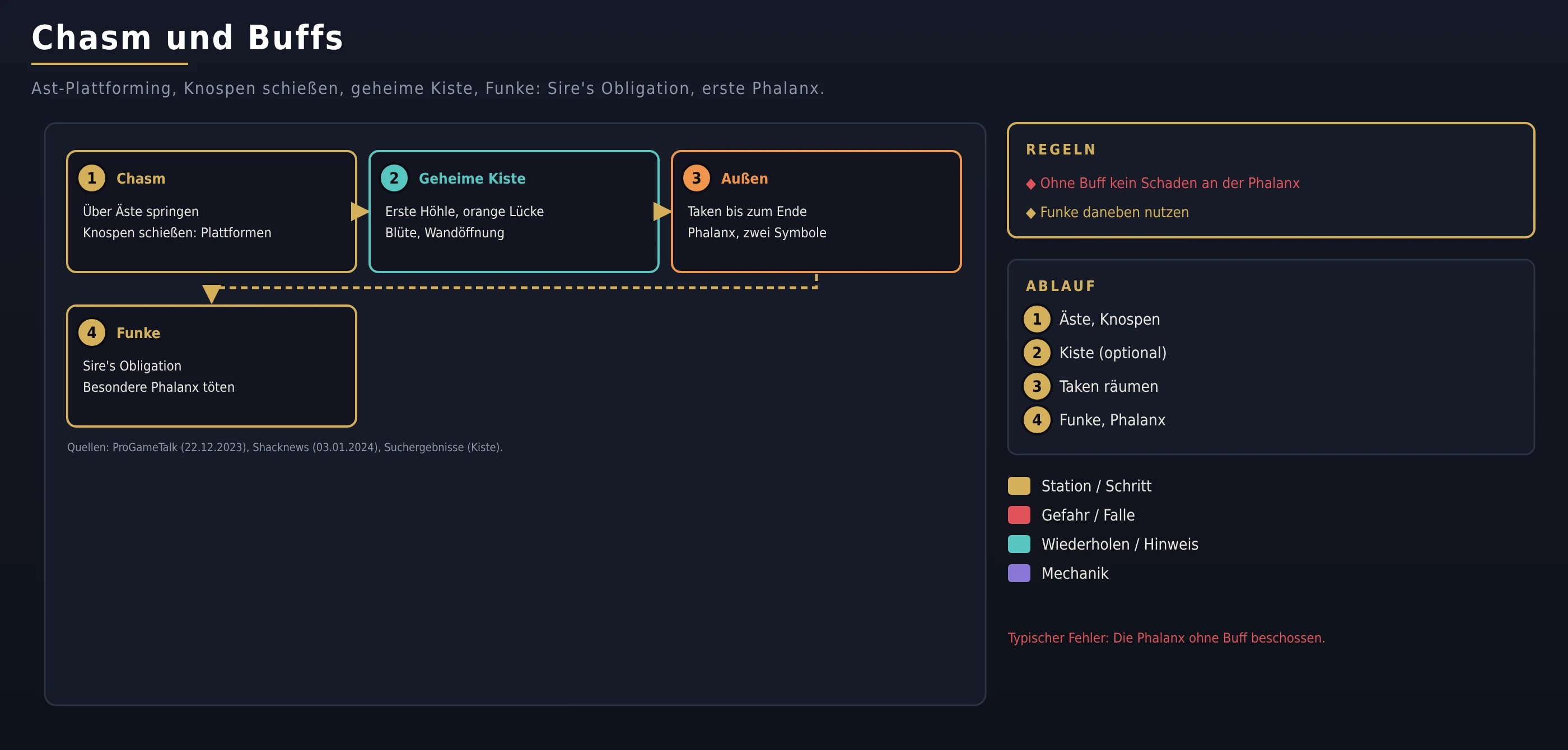The height and width of the screenshot is (750, 1568).
Task: Open the Geheime Kiste card title
Action: (472, 179)
